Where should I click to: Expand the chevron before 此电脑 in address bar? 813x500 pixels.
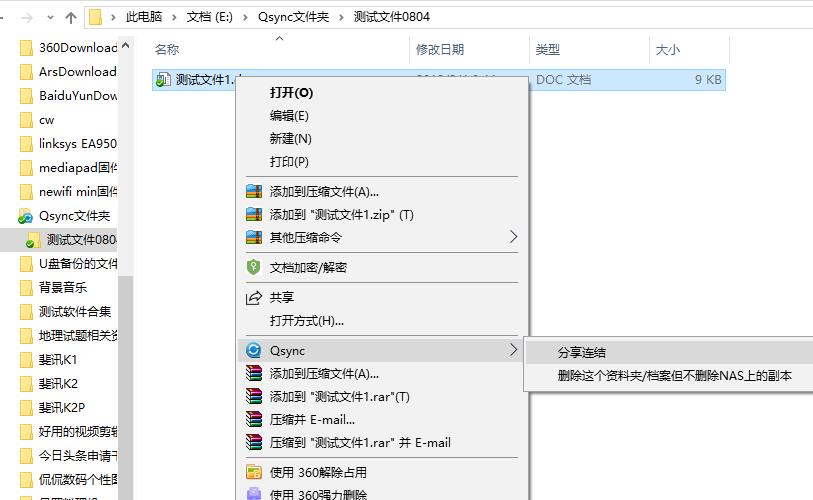coord(113,17)
